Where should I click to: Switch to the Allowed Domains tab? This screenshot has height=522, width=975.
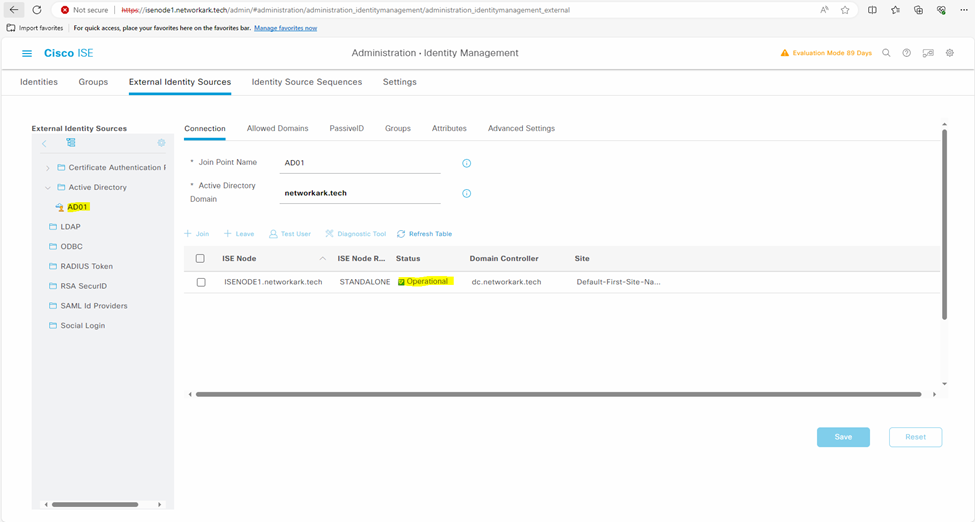(277, 129)
